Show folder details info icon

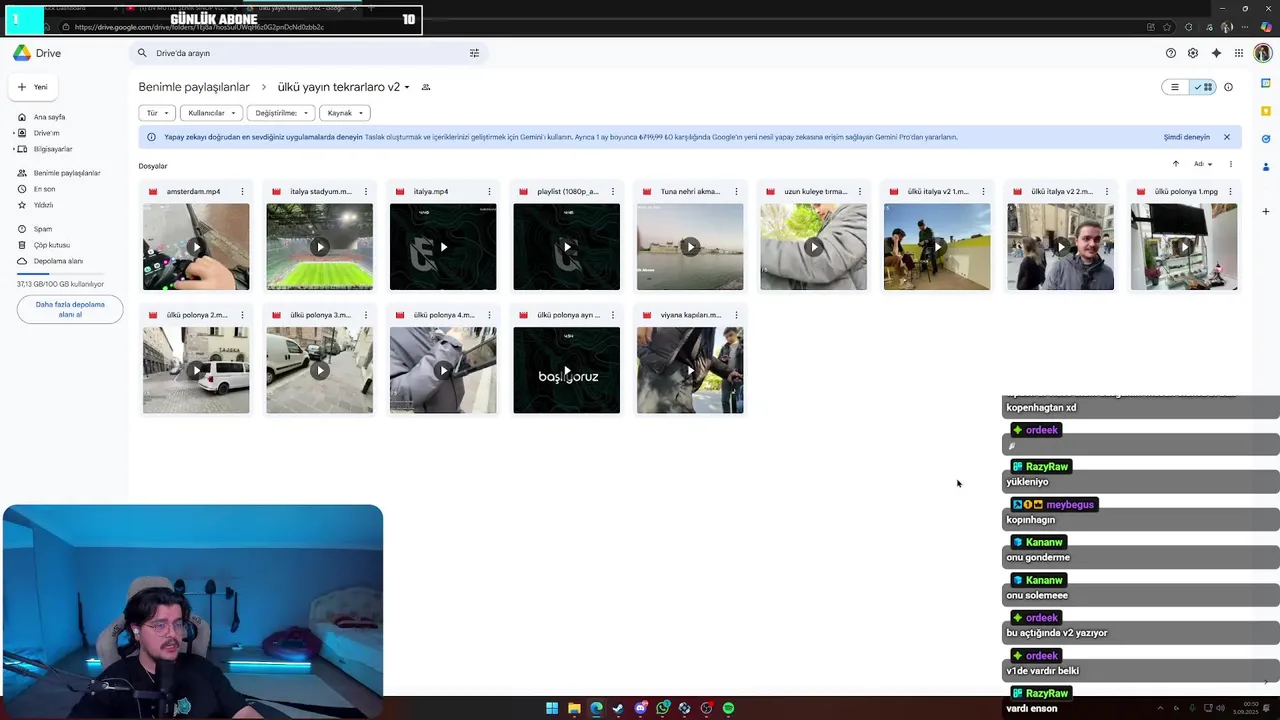click(x=1229, y=87)
